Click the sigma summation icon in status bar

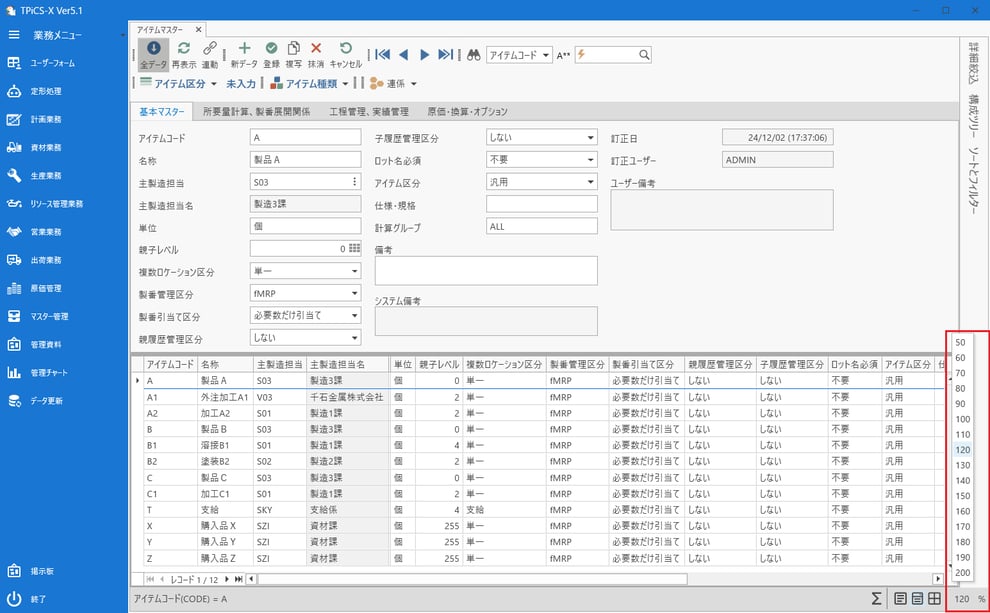[876, 598]
